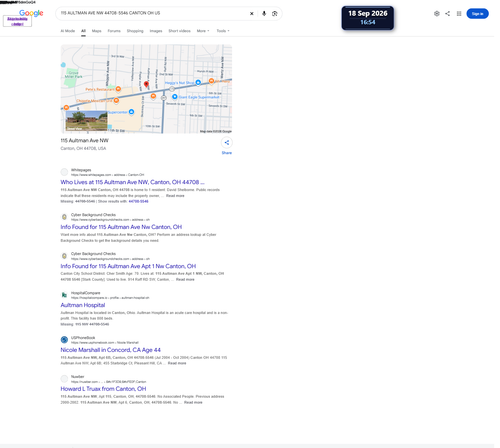Viewport: 500px width, 448px height.
Task: Select the All results tab
Action: point(83,31)
